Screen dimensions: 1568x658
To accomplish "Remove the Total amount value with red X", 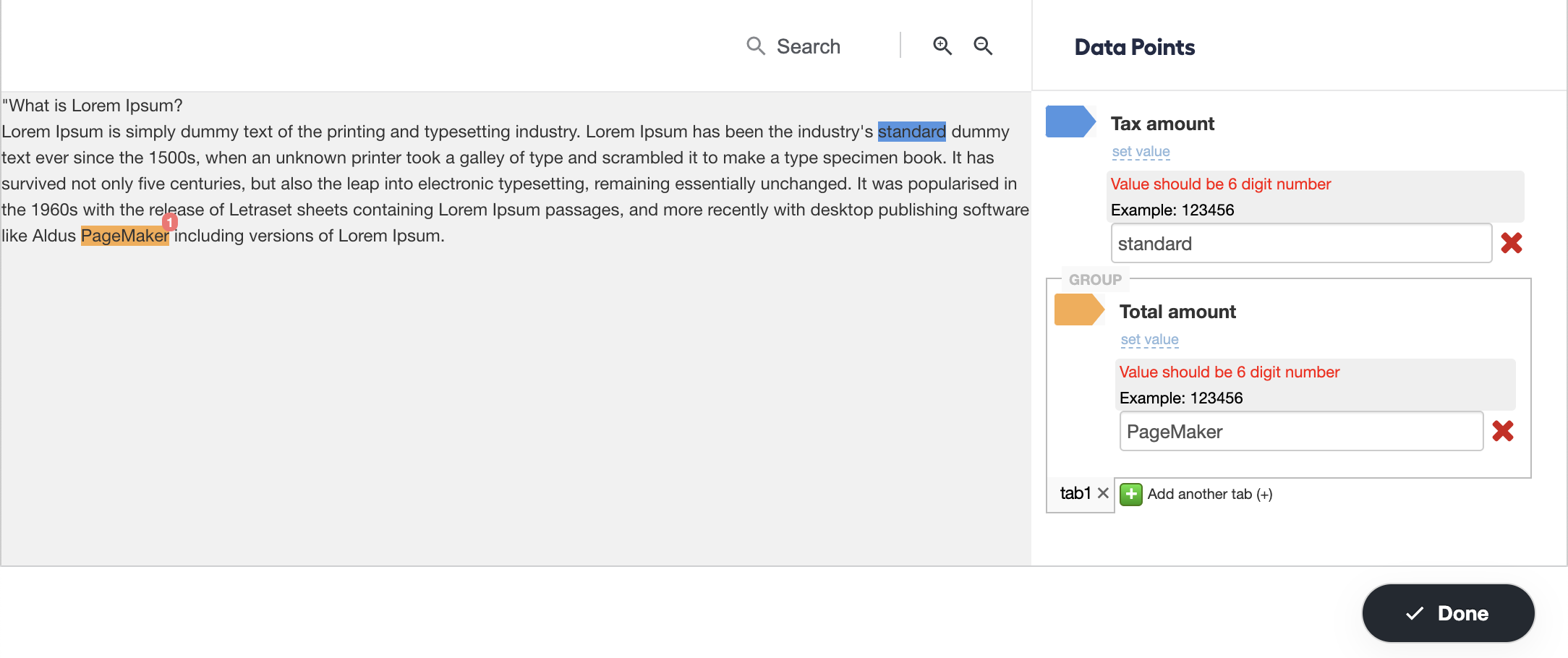I will [x=1503, y=431].
